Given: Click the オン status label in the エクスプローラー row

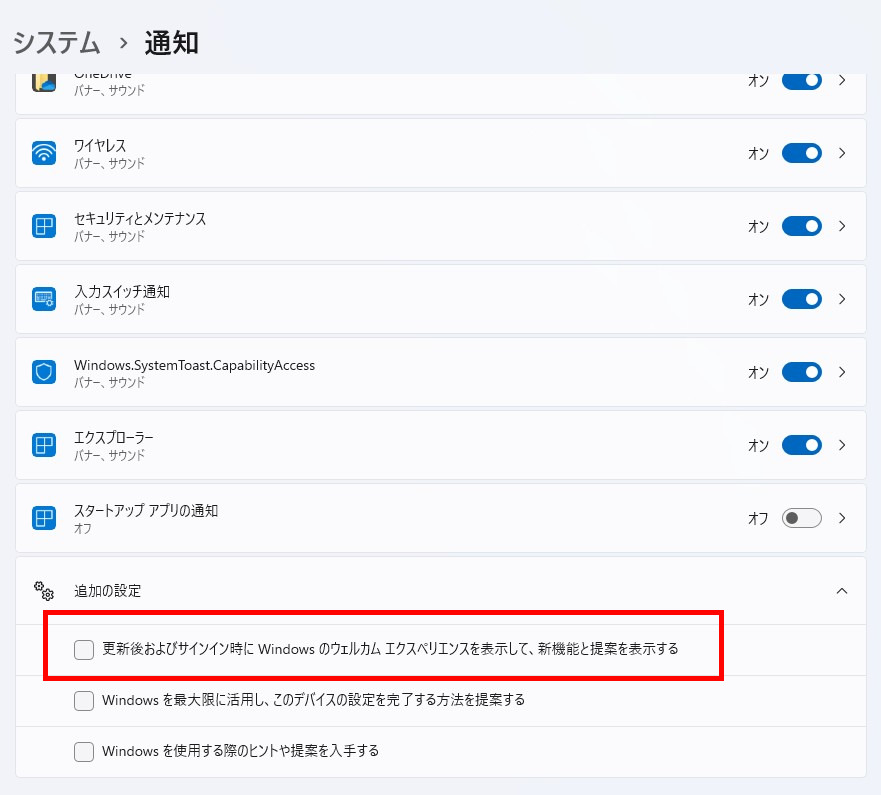Looking at the screenshot, I should [x=759, y=446].
